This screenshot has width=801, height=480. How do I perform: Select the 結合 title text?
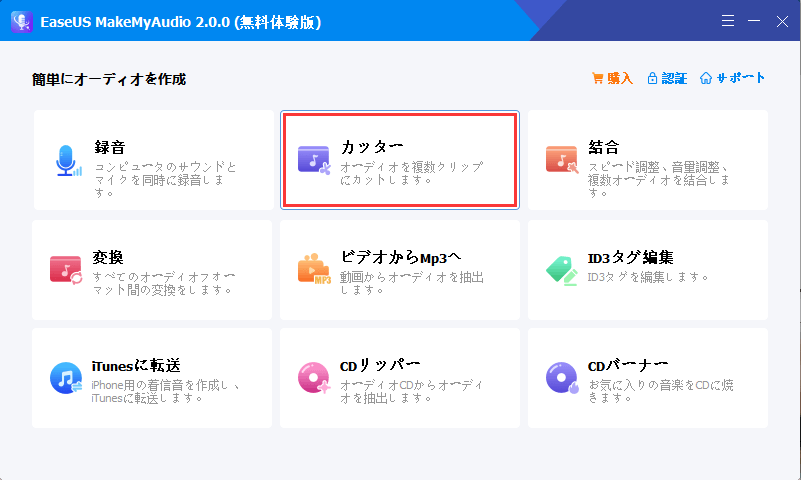[604, 147]
